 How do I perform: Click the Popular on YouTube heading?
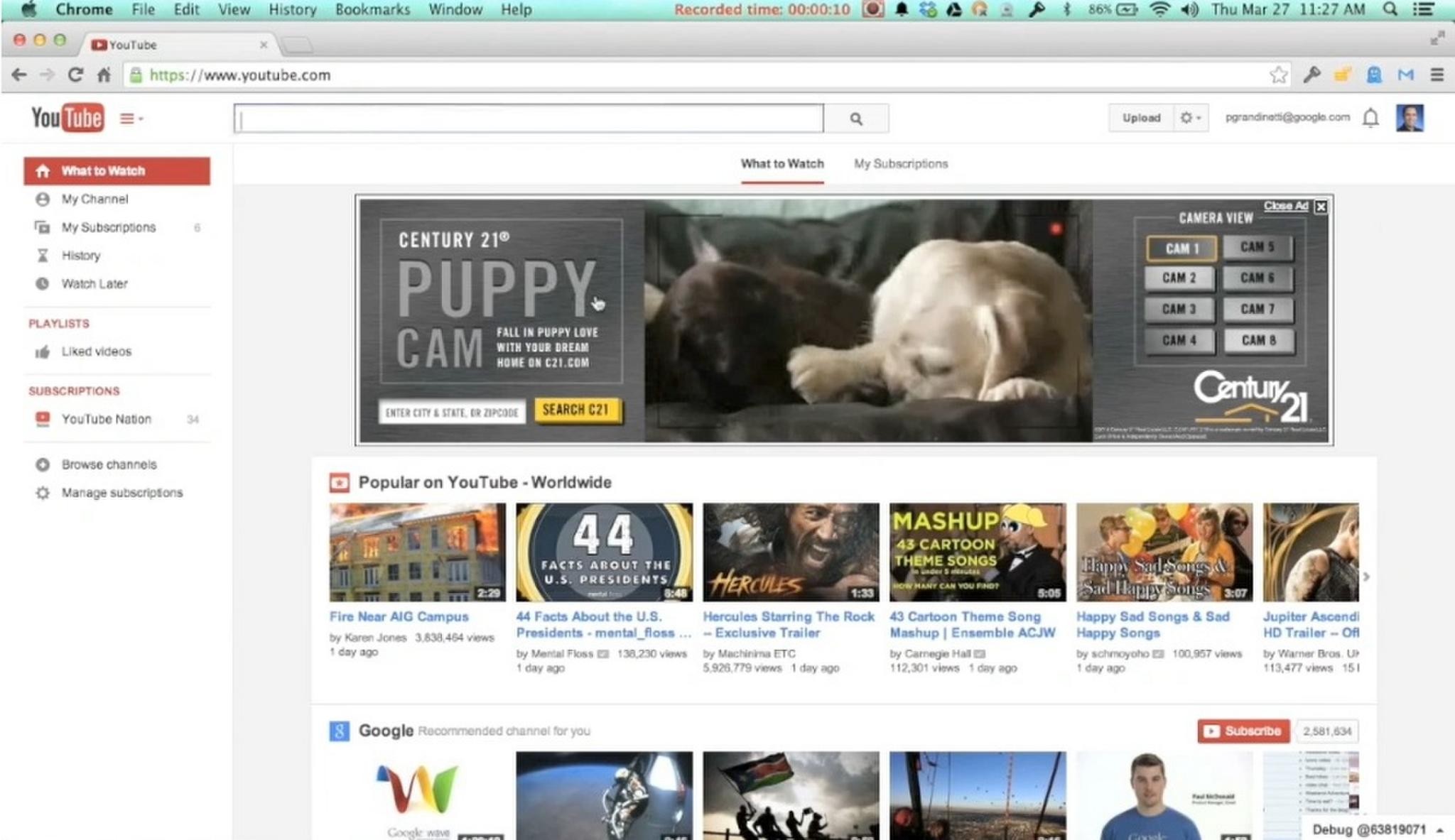tap(485, 483)
